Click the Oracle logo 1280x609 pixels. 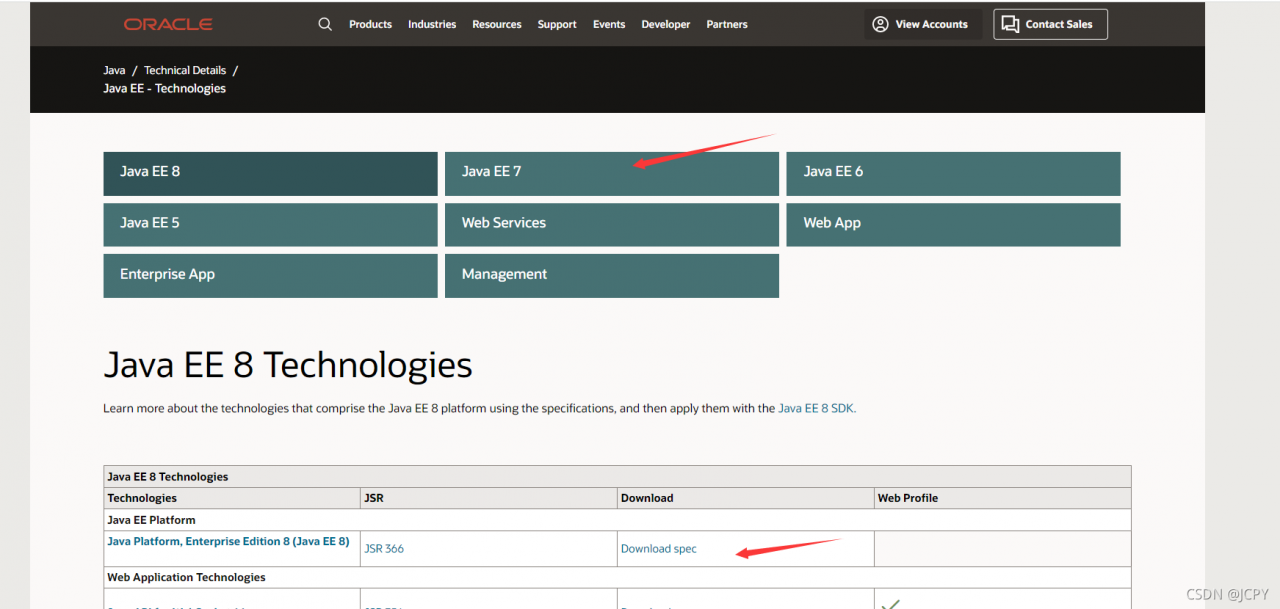(168, 24)
